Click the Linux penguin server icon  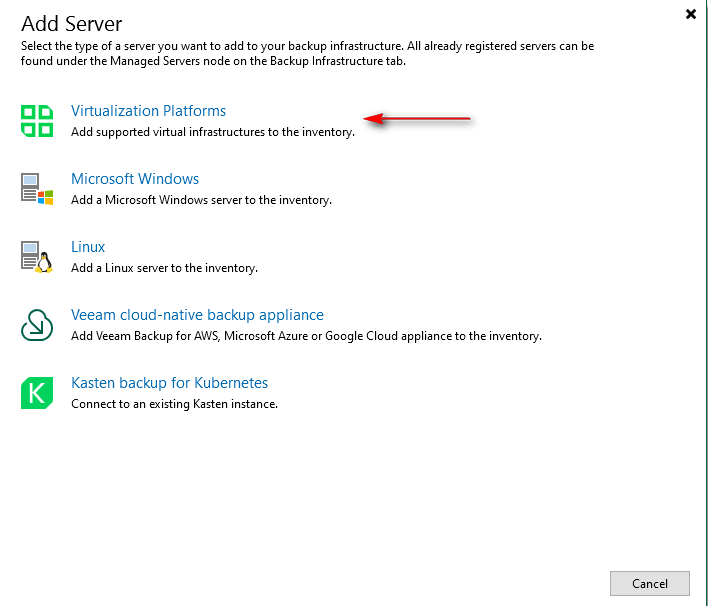click(x=37, y=256)
